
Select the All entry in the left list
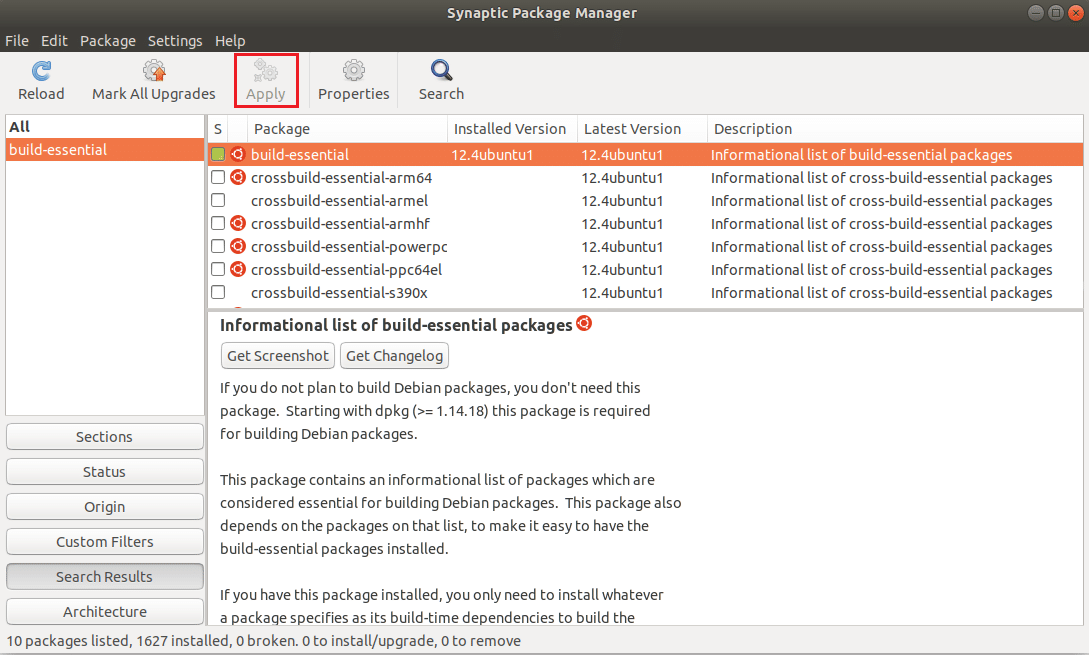(20, 127)
